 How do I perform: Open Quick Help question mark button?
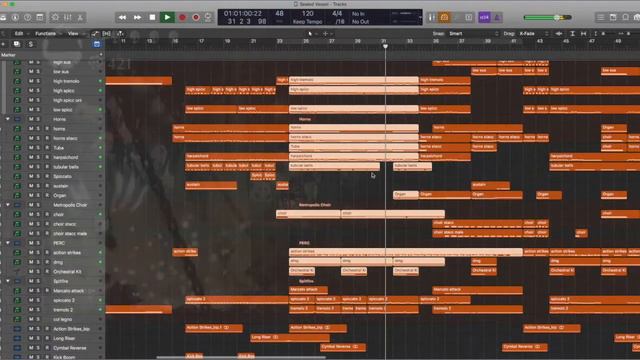click(x=27, y=17)
